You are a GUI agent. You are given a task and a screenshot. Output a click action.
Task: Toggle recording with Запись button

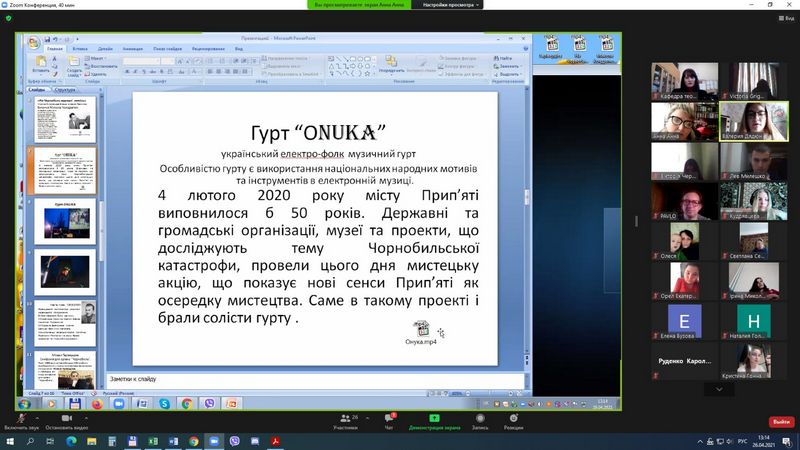pos(480,421)
